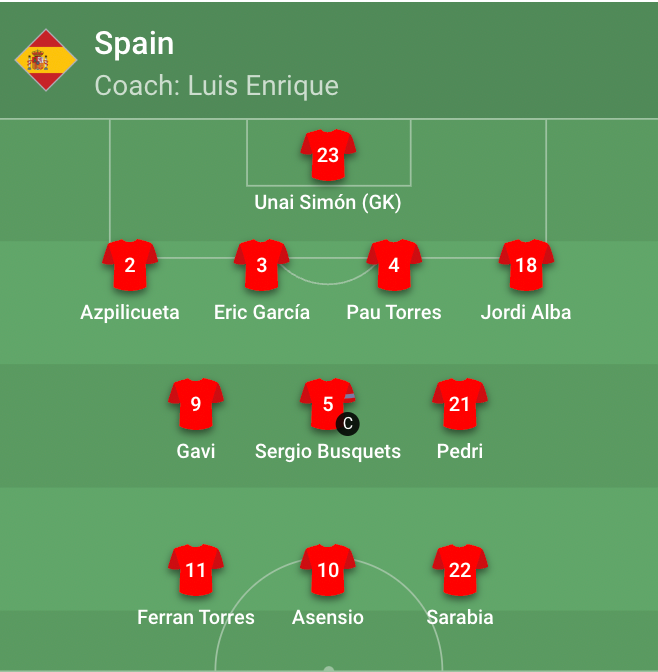This screenshot has height=672, width=658.
Task: Select Jordi Alba's number 18 shirt
Action: tap(526, 265)
